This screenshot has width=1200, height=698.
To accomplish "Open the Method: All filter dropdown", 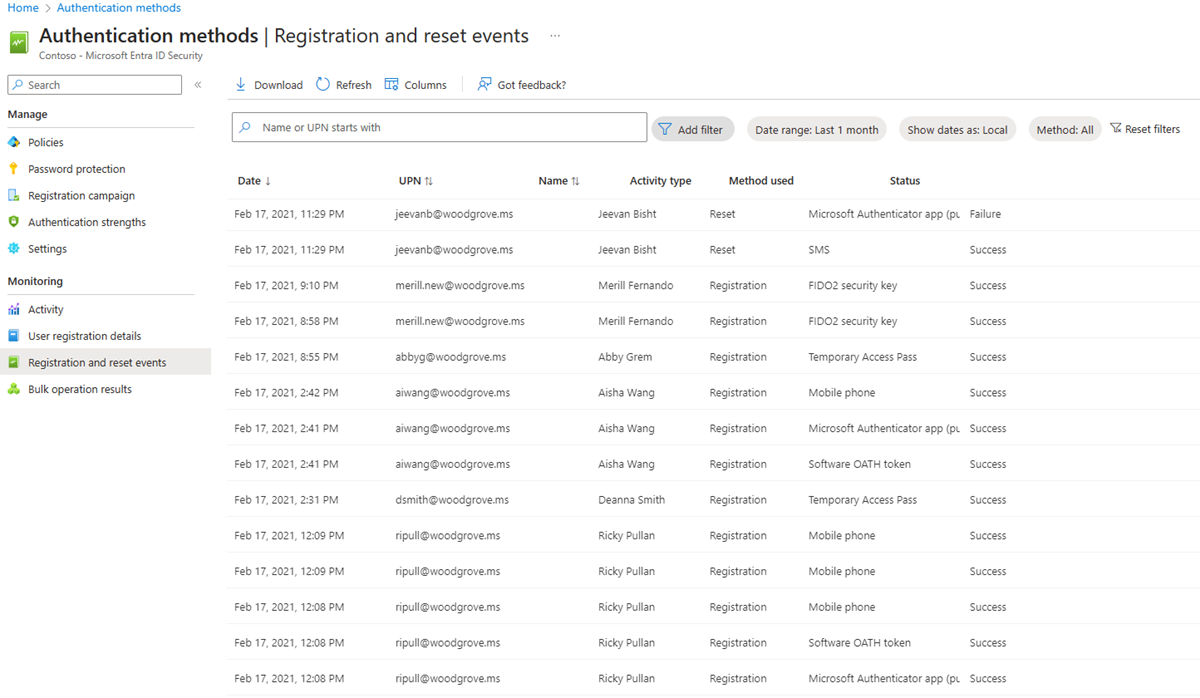I will click(x=1064, y=128).
